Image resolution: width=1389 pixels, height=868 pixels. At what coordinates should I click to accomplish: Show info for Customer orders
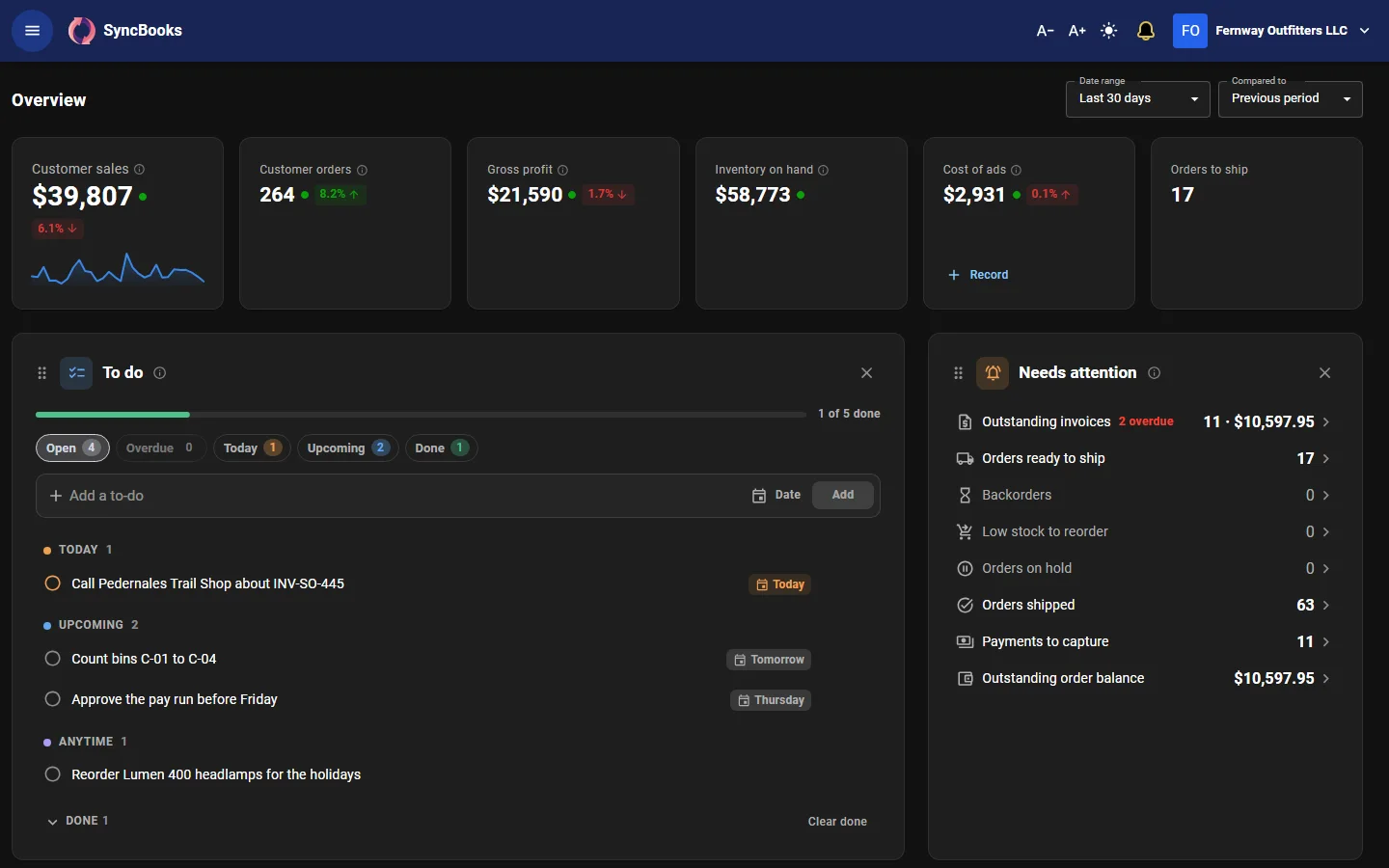(x=363, y=170)
